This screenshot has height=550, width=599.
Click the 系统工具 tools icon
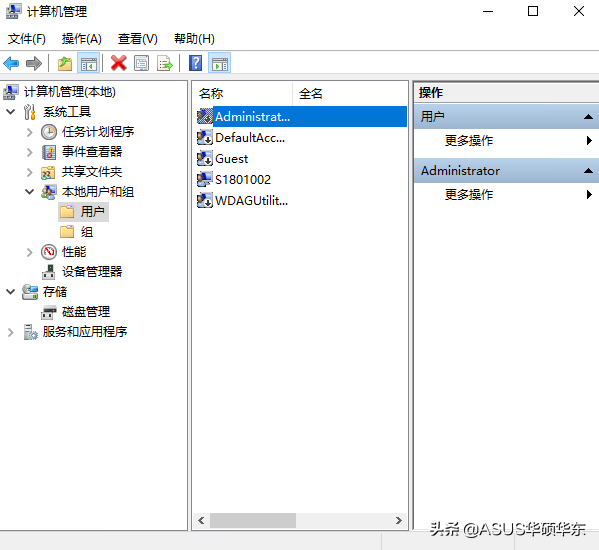tap(30, 112)
